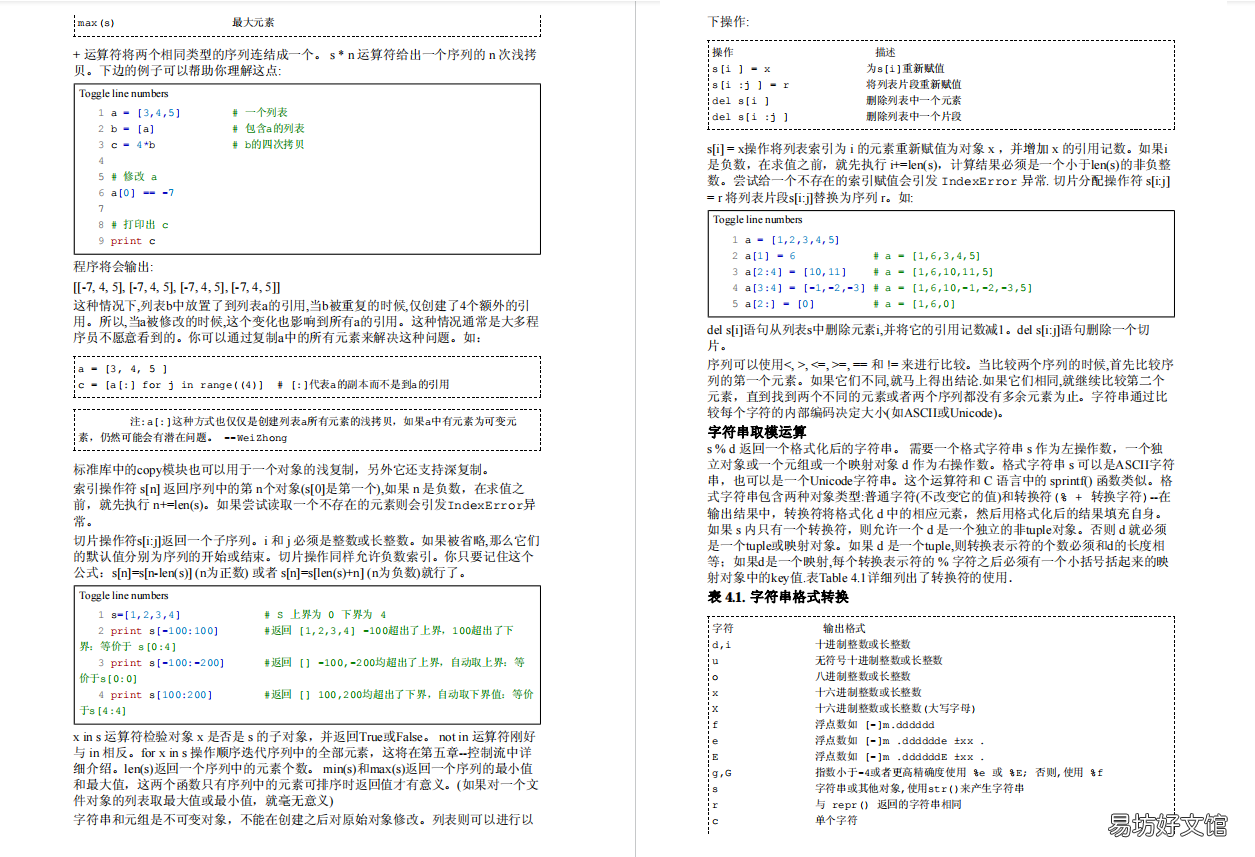Click the description '单个字符'

click(836, 820)
